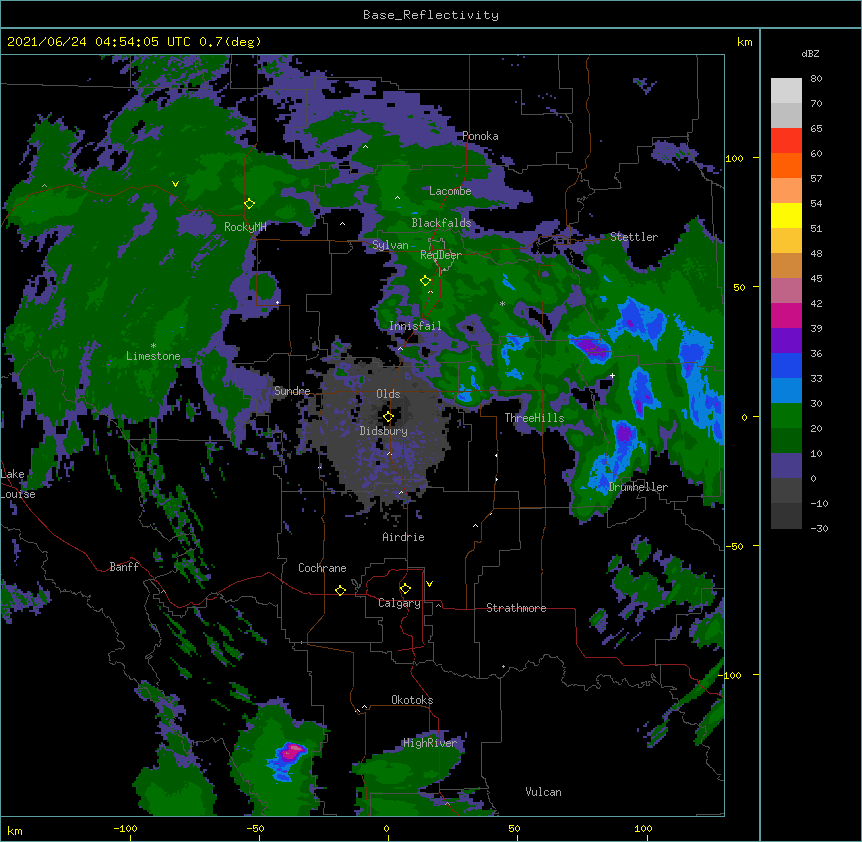Click the 100 tick on vertical km axis

click(x=734, y=158)
